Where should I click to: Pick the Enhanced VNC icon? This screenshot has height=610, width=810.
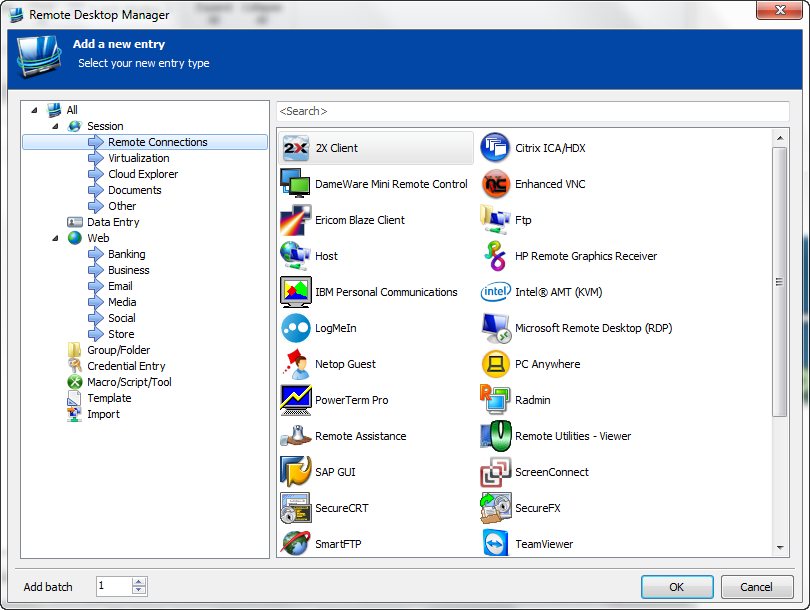pos(496,184)
